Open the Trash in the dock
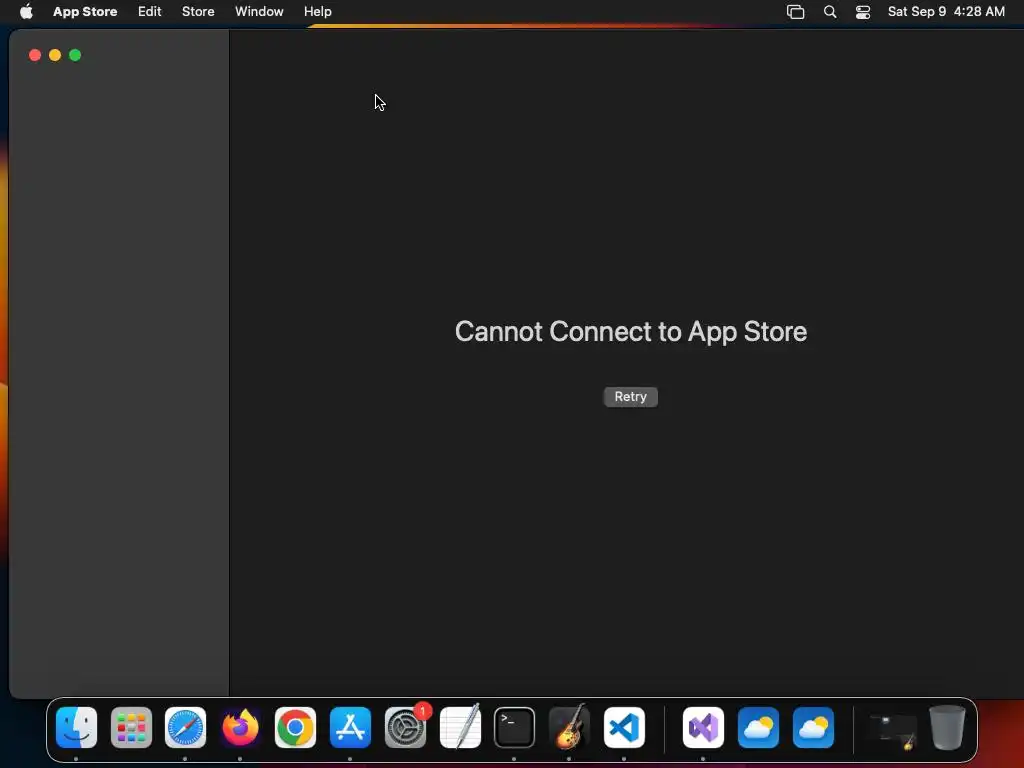The height and width of the screenshot is (768, 1024). (x=947, y=728)
